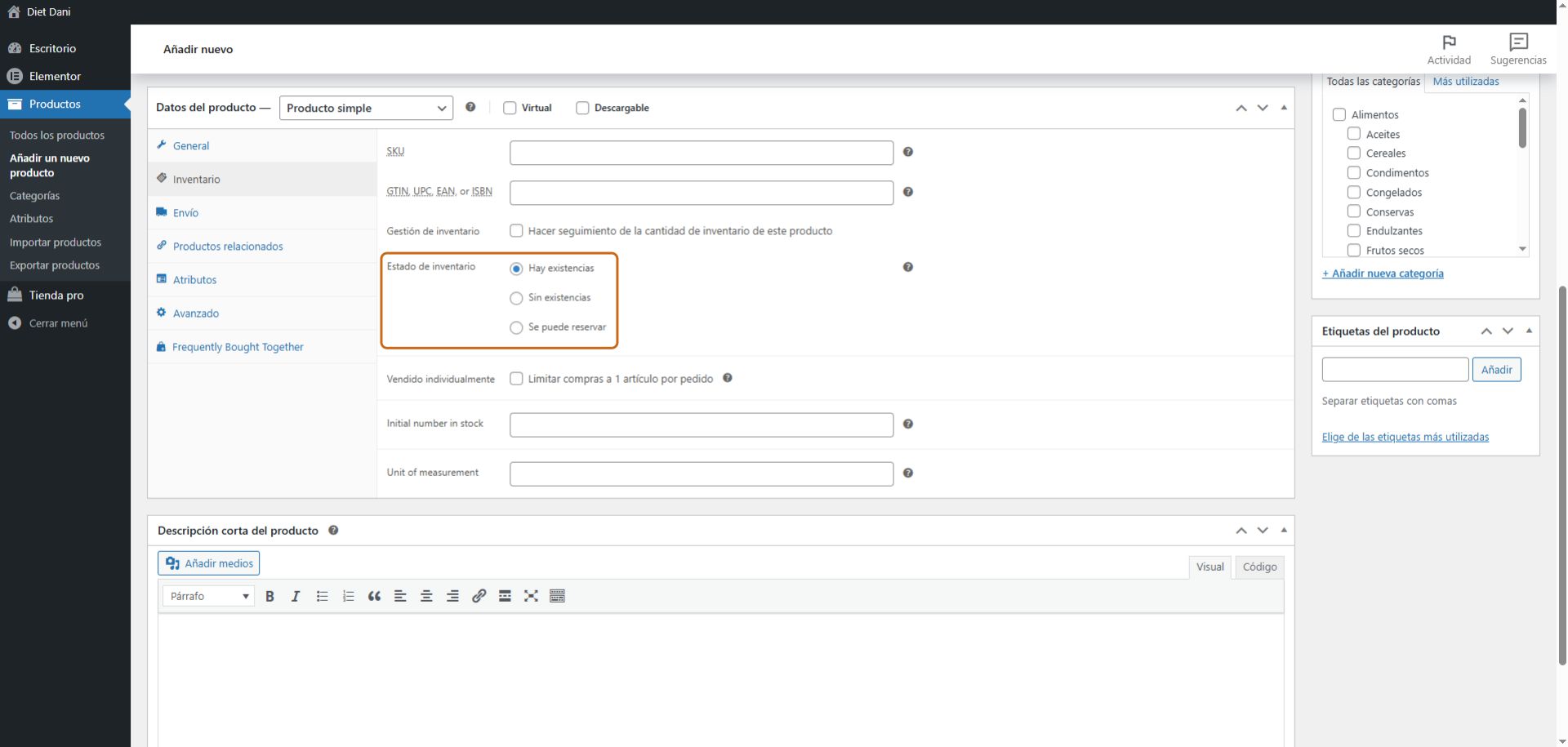This screenshot has height=747, width=1568.
Task: Select the Sin existencias radio option
Action: [516, 298]
